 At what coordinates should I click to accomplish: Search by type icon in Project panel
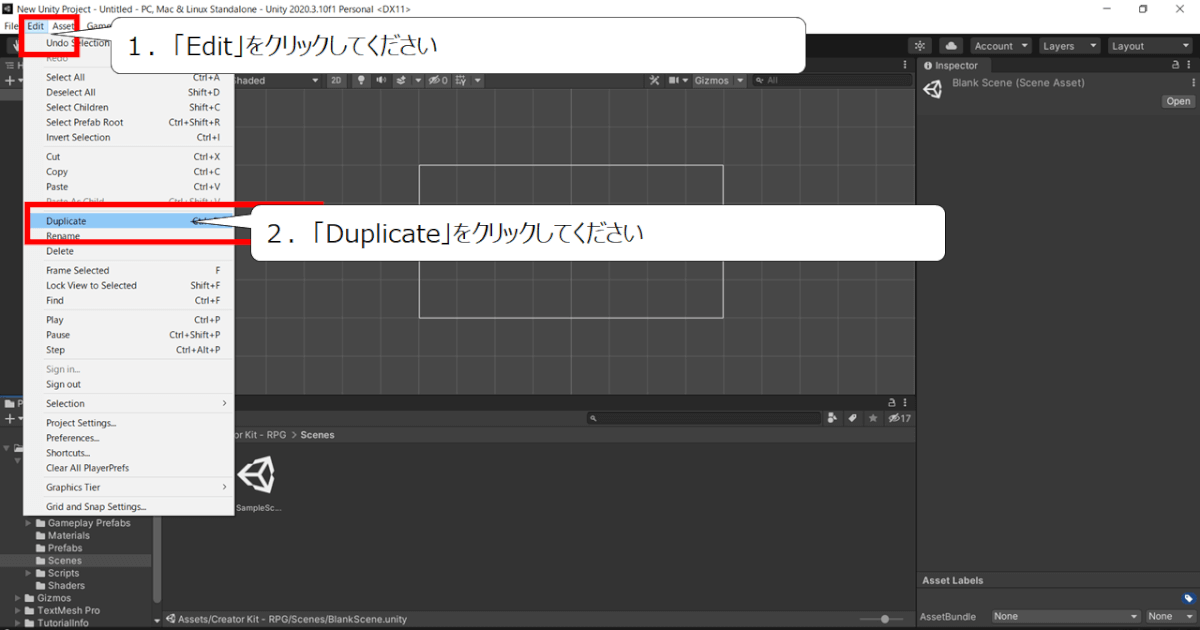pyautogui.click(x=834, y=418)
